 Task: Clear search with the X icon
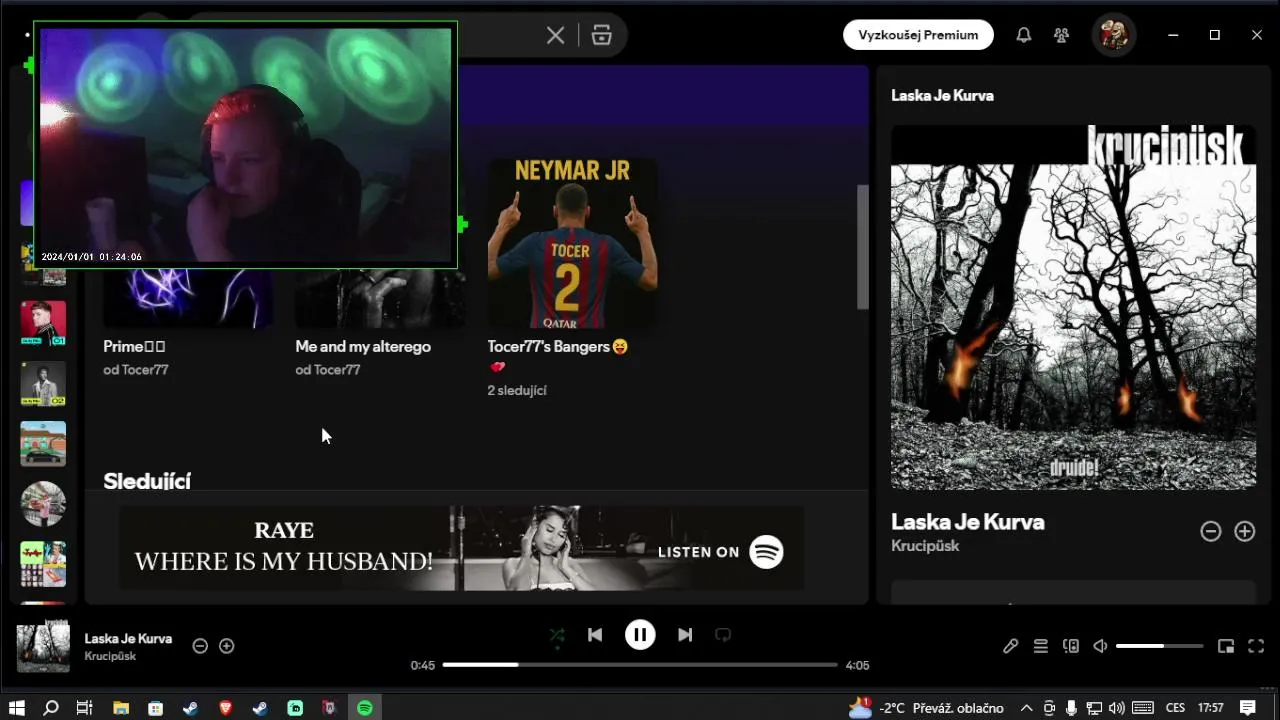point(556,35)
